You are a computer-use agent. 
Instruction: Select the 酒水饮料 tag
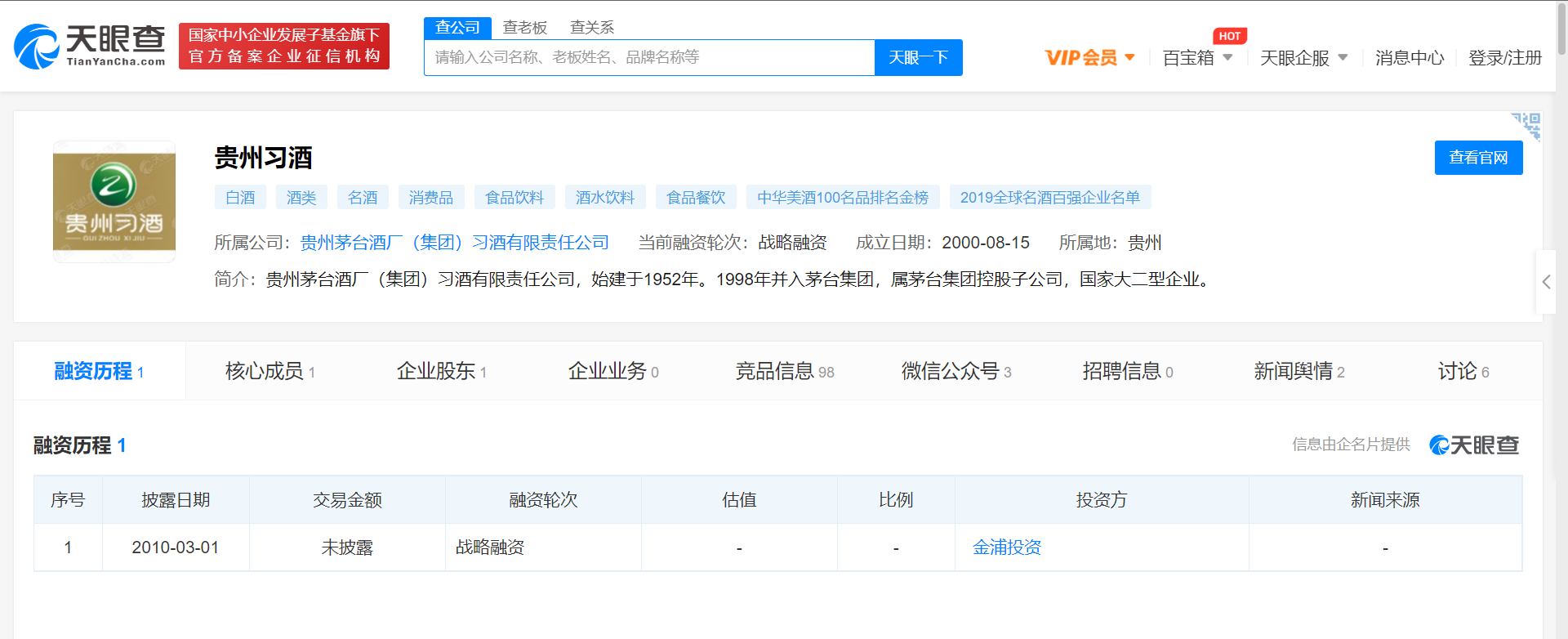(605, 198)
